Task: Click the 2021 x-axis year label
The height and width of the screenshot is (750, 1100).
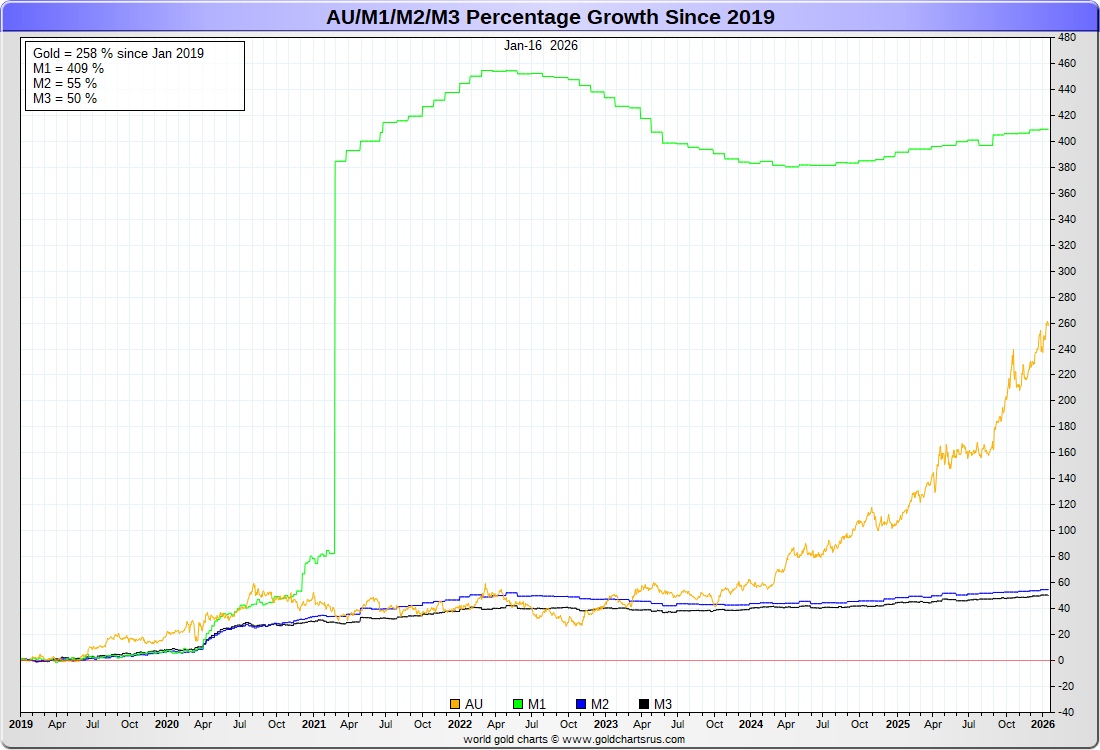Action: 314,724
